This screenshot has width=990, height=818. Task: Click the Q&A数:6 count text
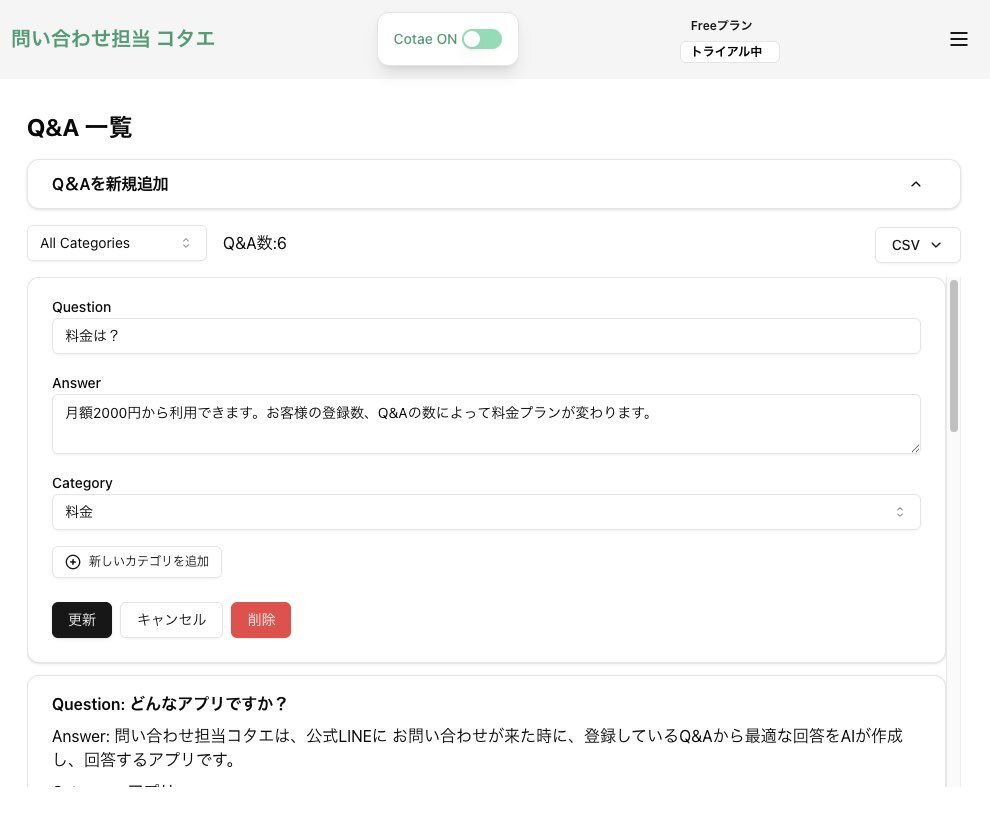(254, 243)
